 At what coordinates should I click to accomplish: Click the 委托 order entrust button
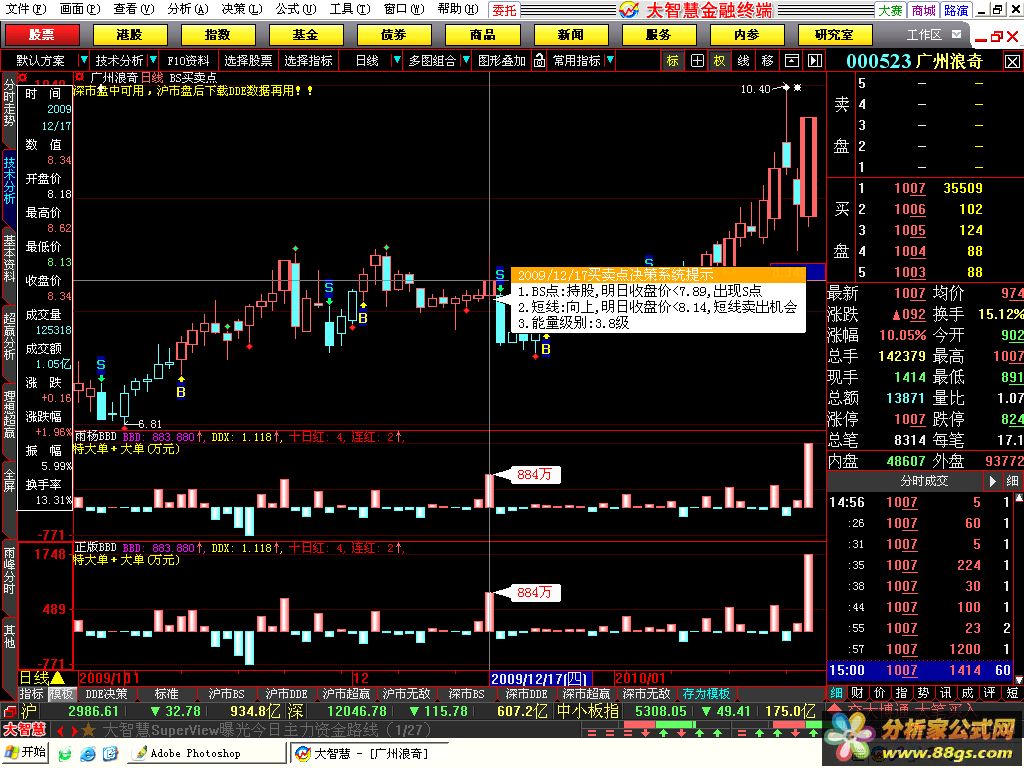pos(505,10)
